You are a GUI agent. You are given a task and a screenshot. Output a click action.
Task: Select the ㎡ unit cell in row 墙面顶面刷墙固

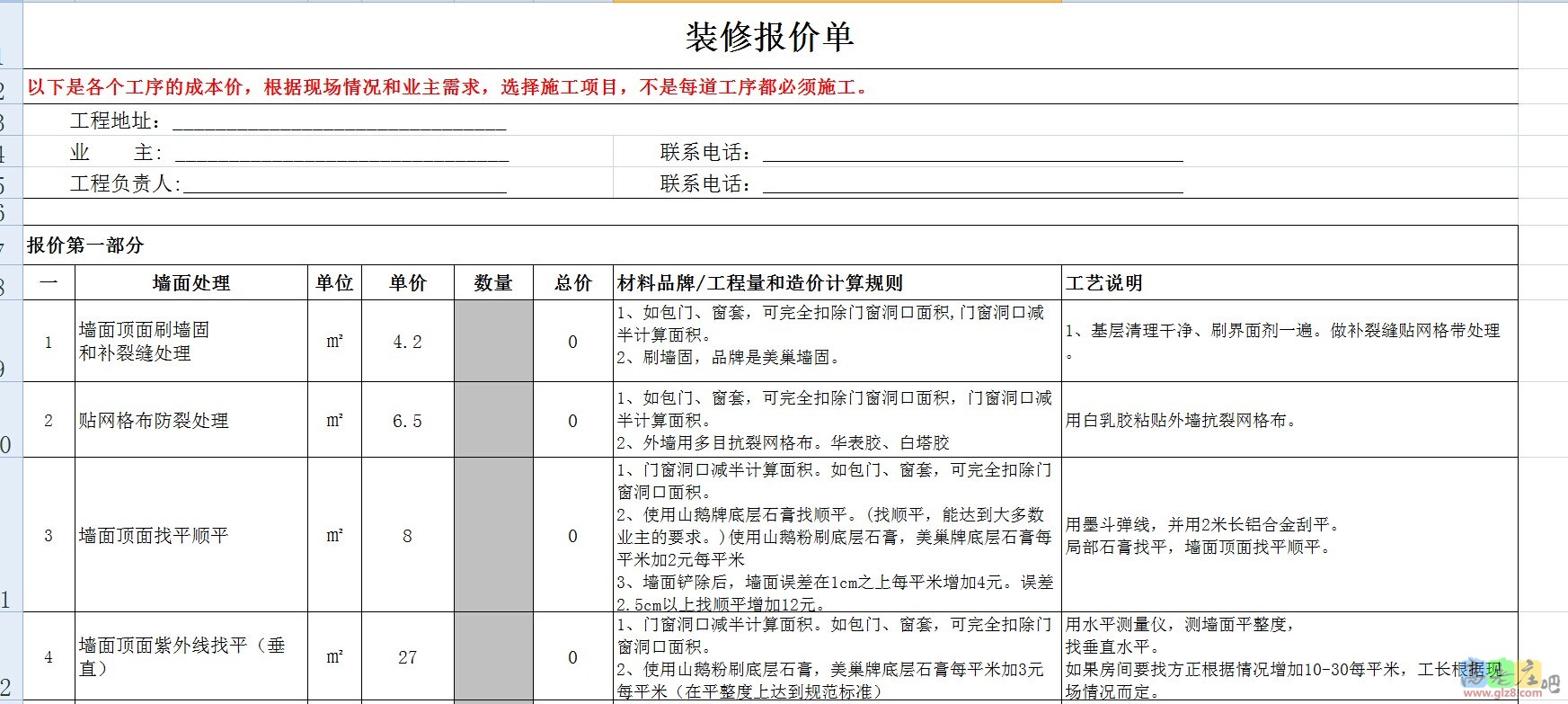(x=334, y=341)
